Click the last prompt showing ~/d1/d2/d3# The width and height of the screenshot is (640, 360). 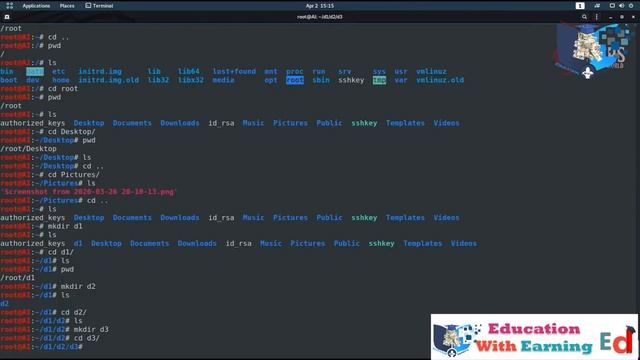[x=41, y=347]
